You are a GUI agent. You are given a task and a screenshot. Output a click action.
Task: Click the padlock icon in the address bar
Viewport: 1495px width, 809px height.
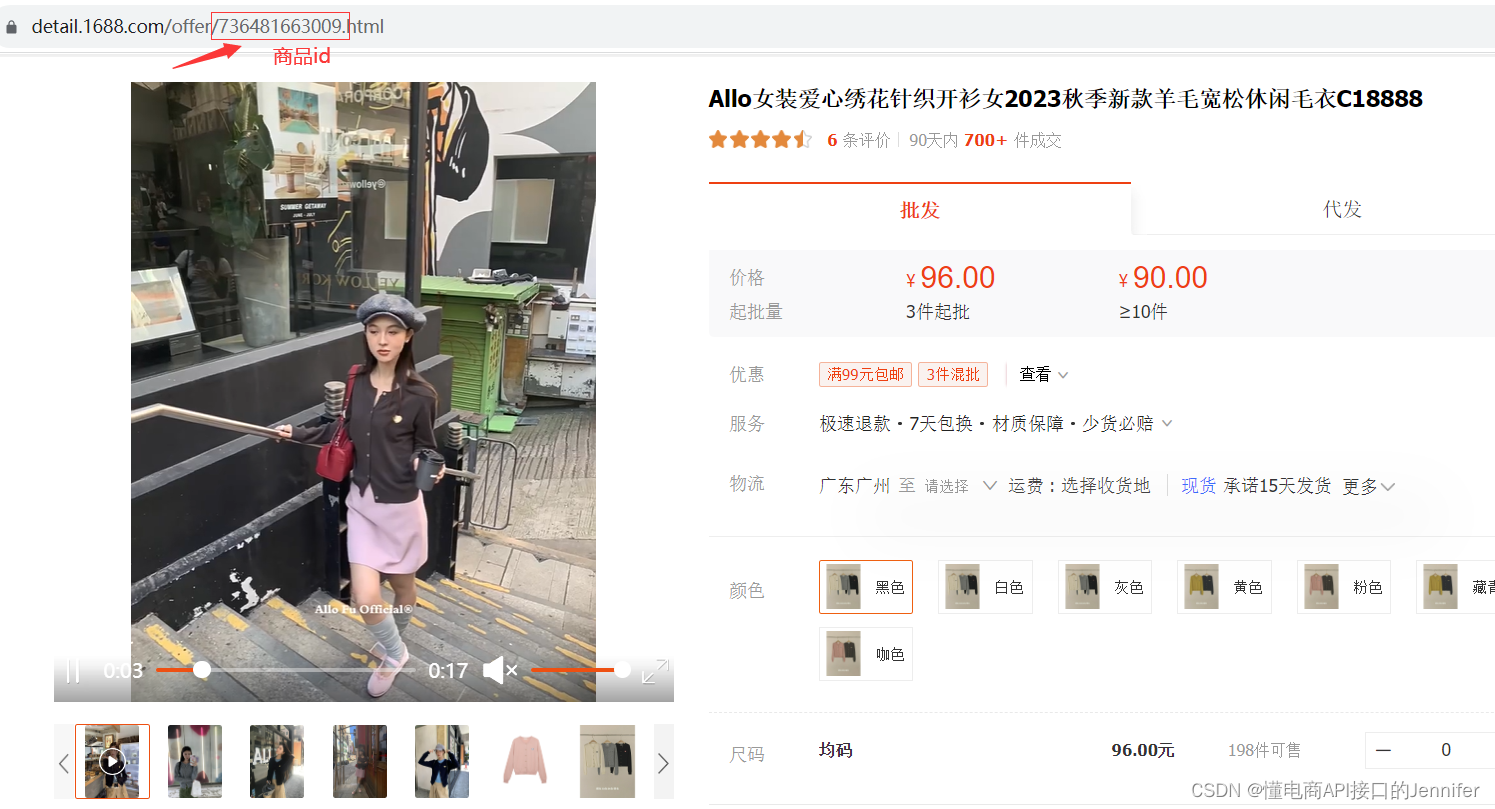(10, 25)
